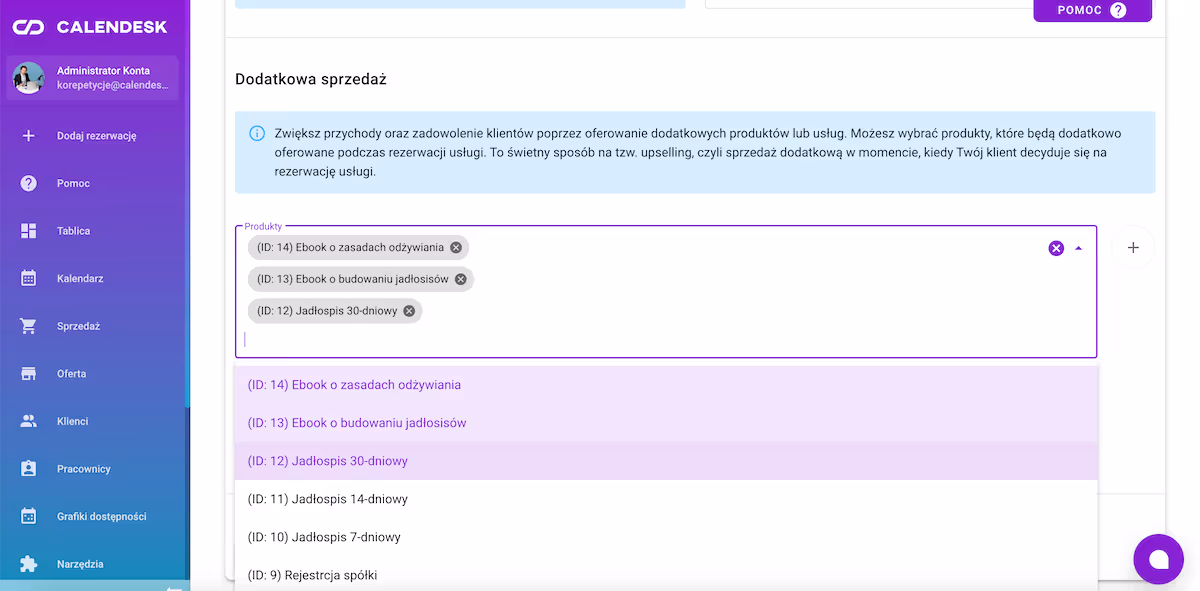Open the Kalendarz calendar icon
Viewport: 1200px width, 591px height.
tap(29, 278)
